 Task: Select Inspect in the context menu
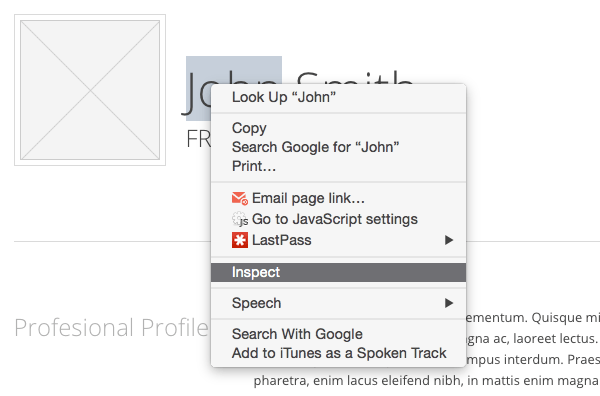coord(338,272)
